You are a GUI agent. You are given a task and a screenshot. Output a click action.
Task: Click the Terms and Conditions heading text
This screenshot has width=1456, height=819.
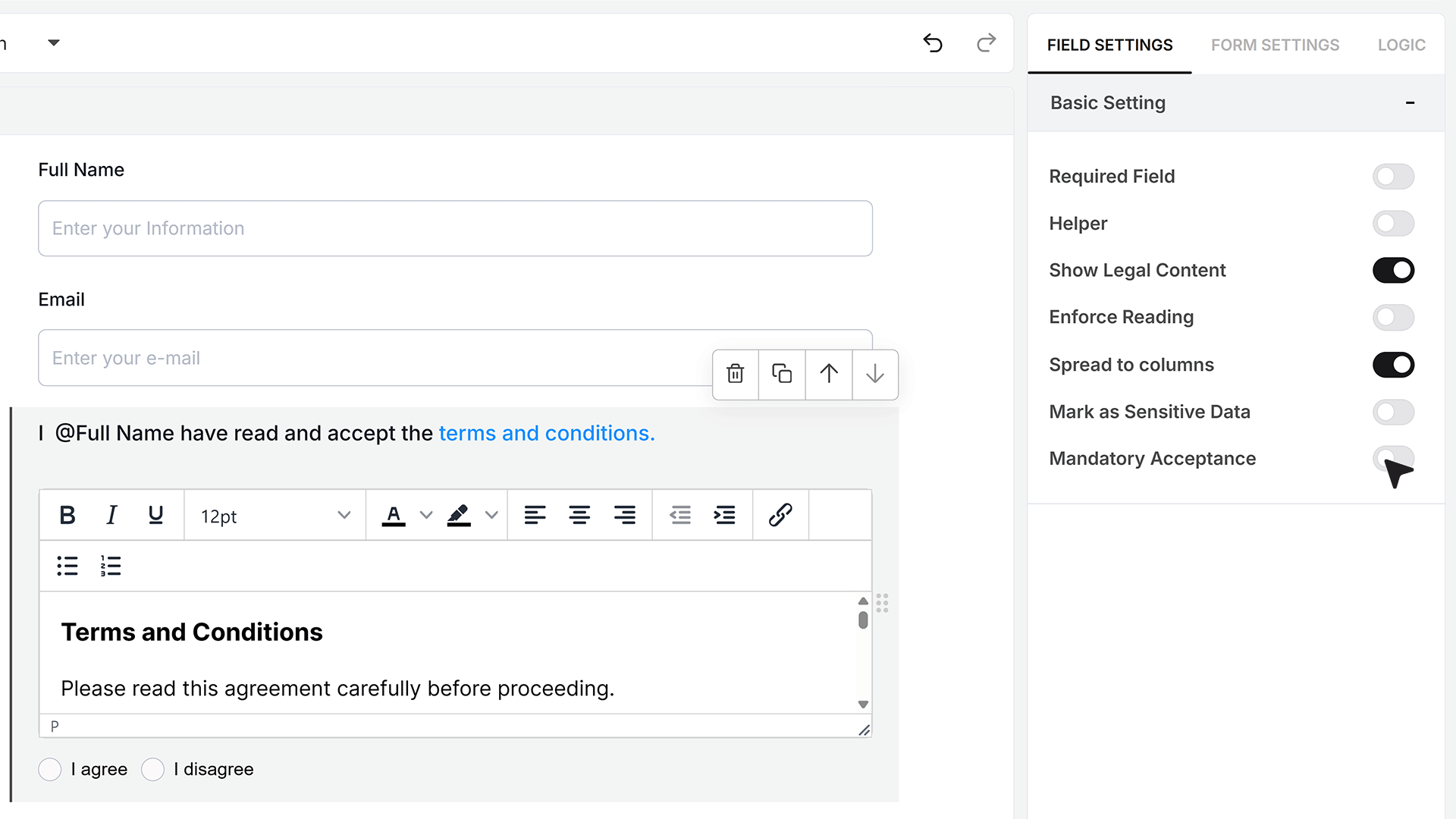(192, 632)
